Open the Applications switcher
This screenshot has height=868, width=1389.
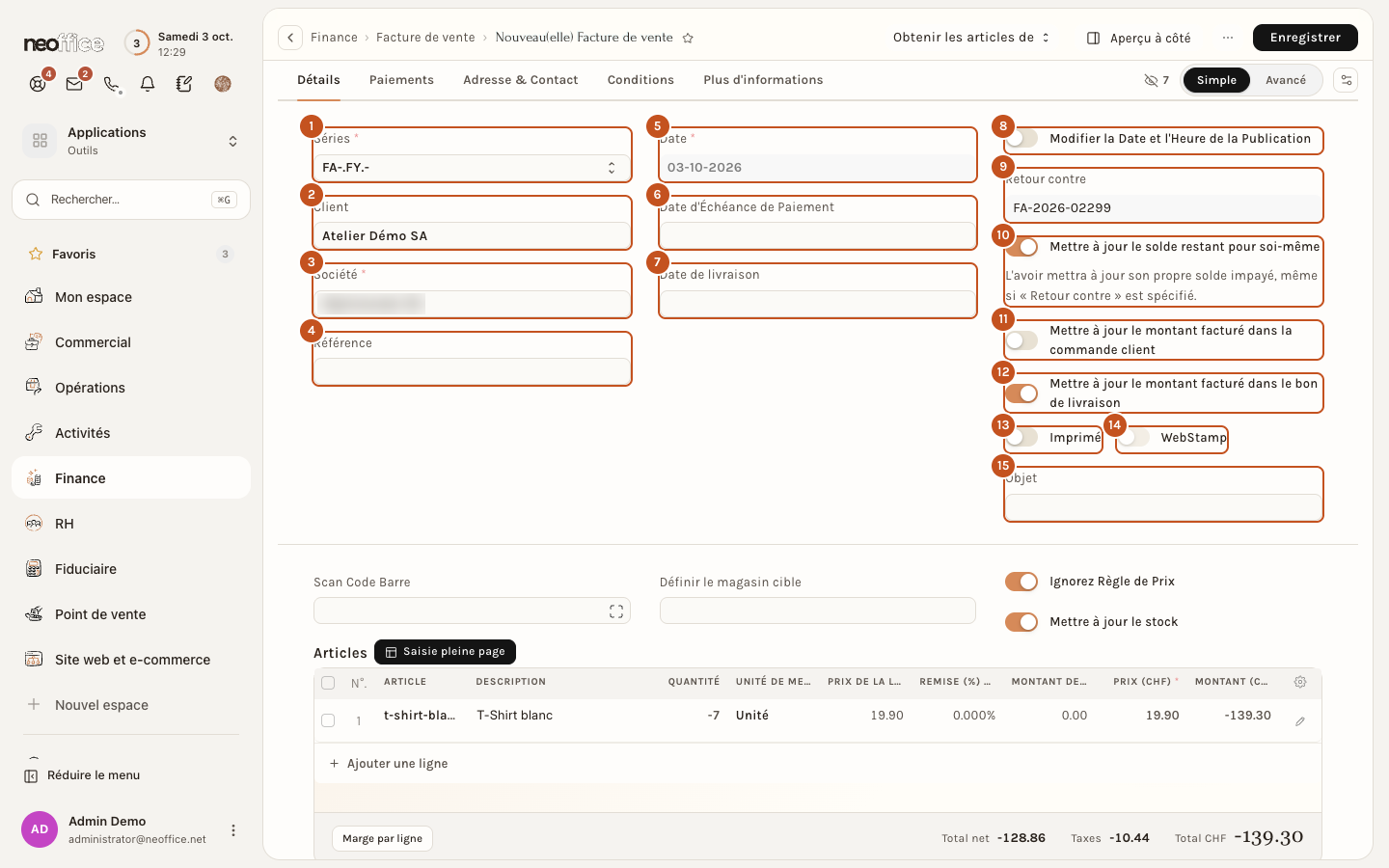pyautogui.click(x=131, y=141)
